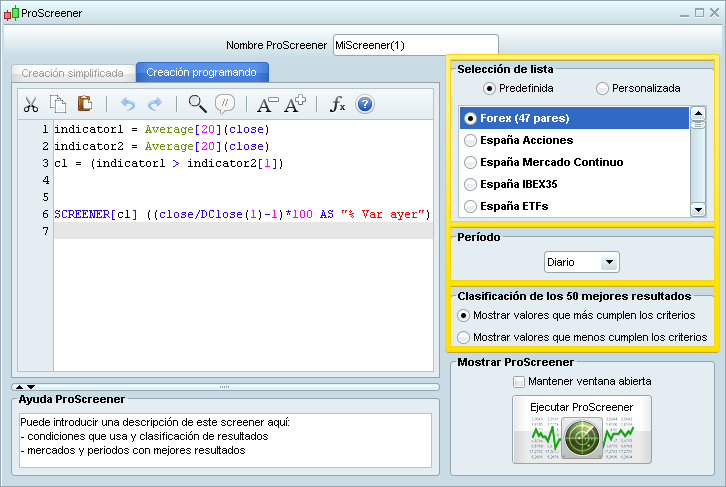Select España IBEX35 radio option
The height and width of the screenshot is (487, 726).
click(471, 184)
